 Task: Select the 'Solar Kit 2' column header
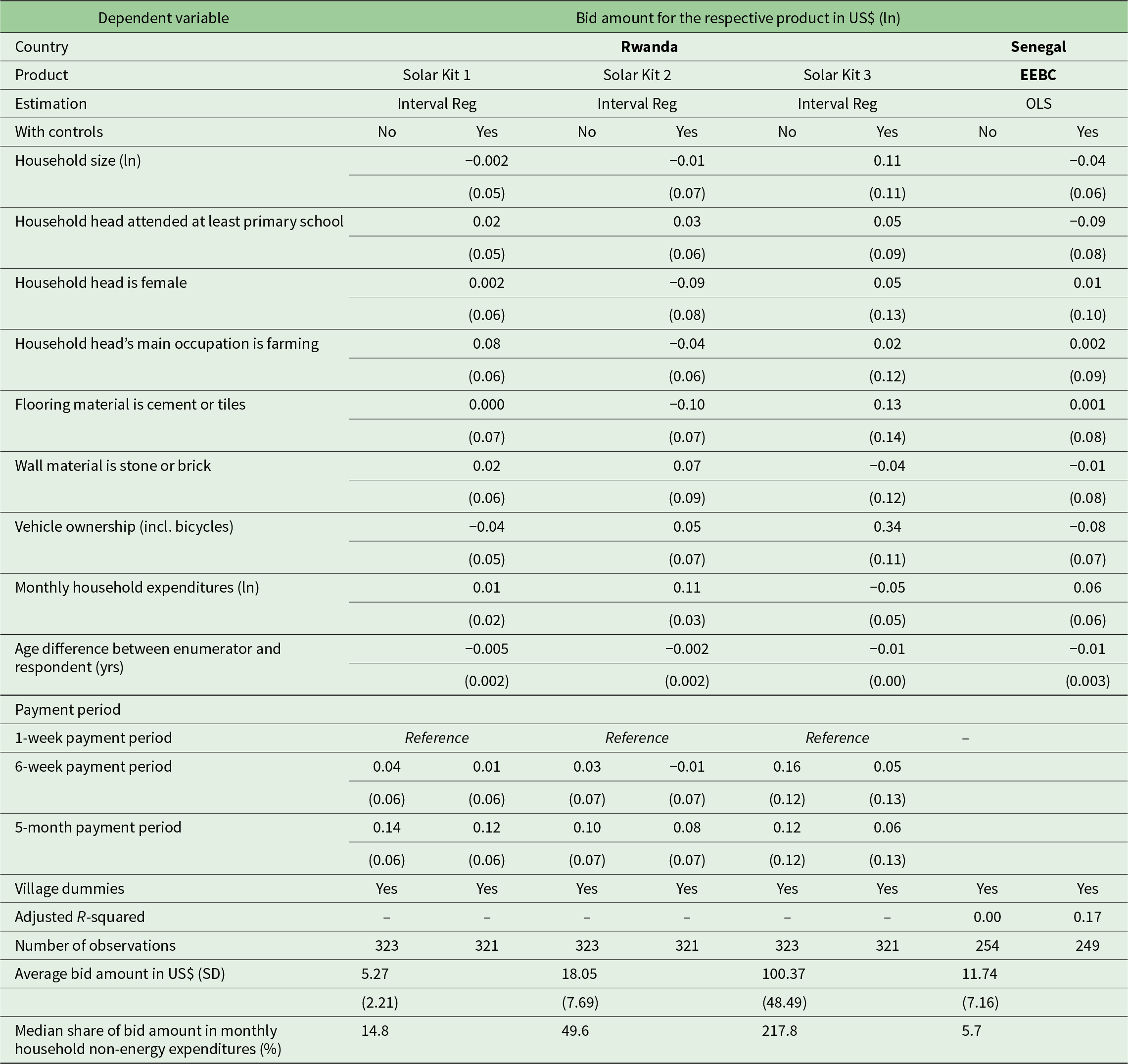[x=637, y=75]
